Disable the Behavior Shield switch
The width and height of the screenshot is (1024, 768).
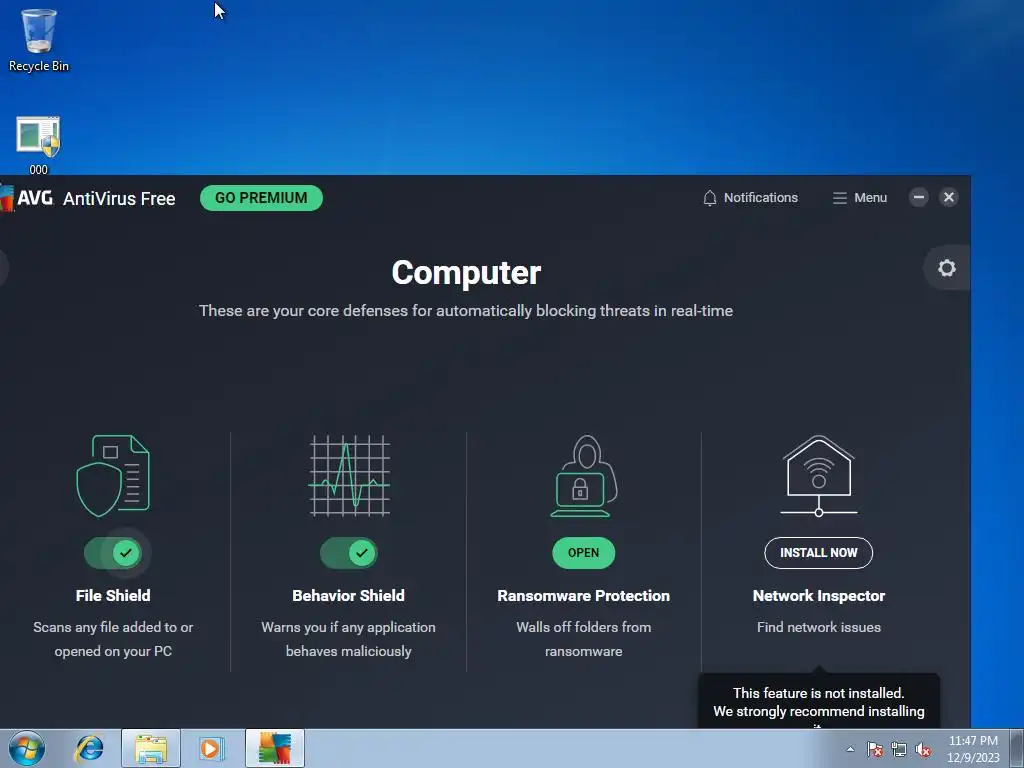(x=348, y=553)
